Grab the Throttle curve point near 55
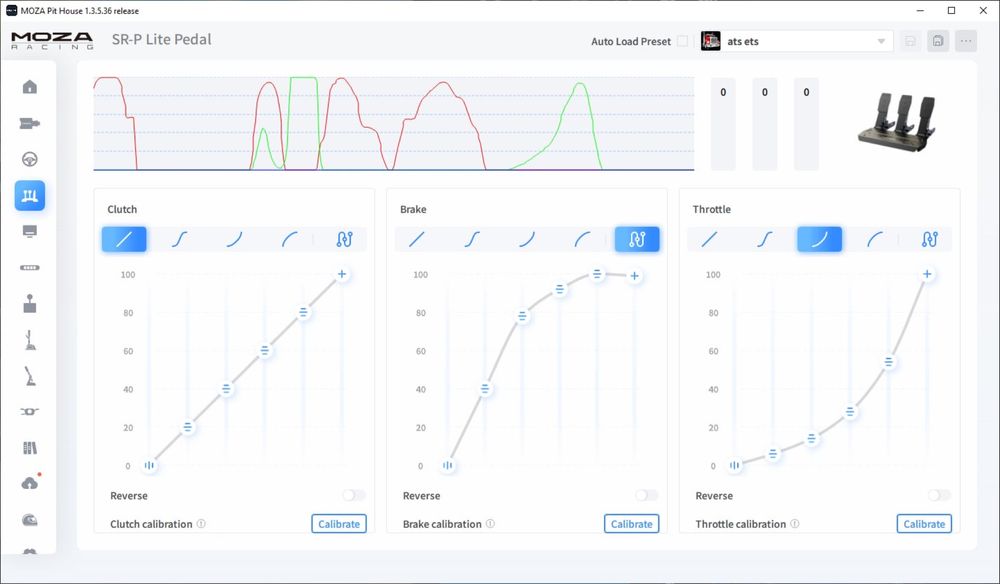The height and width of the screenshot is (584, 1000). pos(888,362)
